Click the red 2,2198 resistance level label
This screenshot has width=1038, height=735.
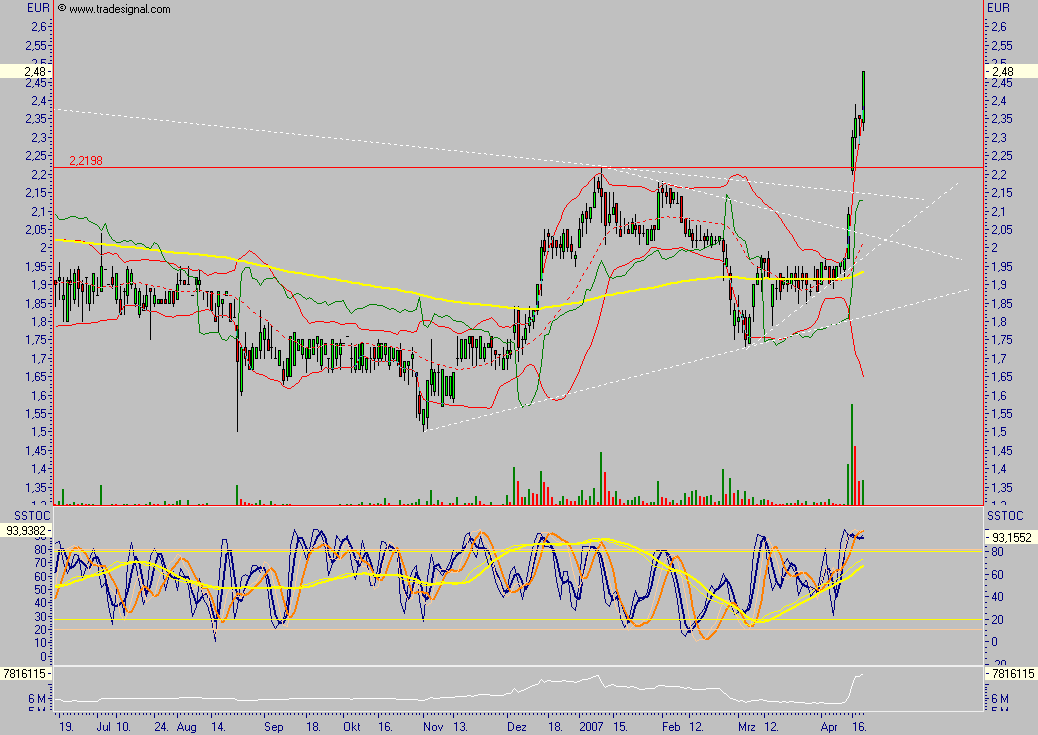pos(86,161)
